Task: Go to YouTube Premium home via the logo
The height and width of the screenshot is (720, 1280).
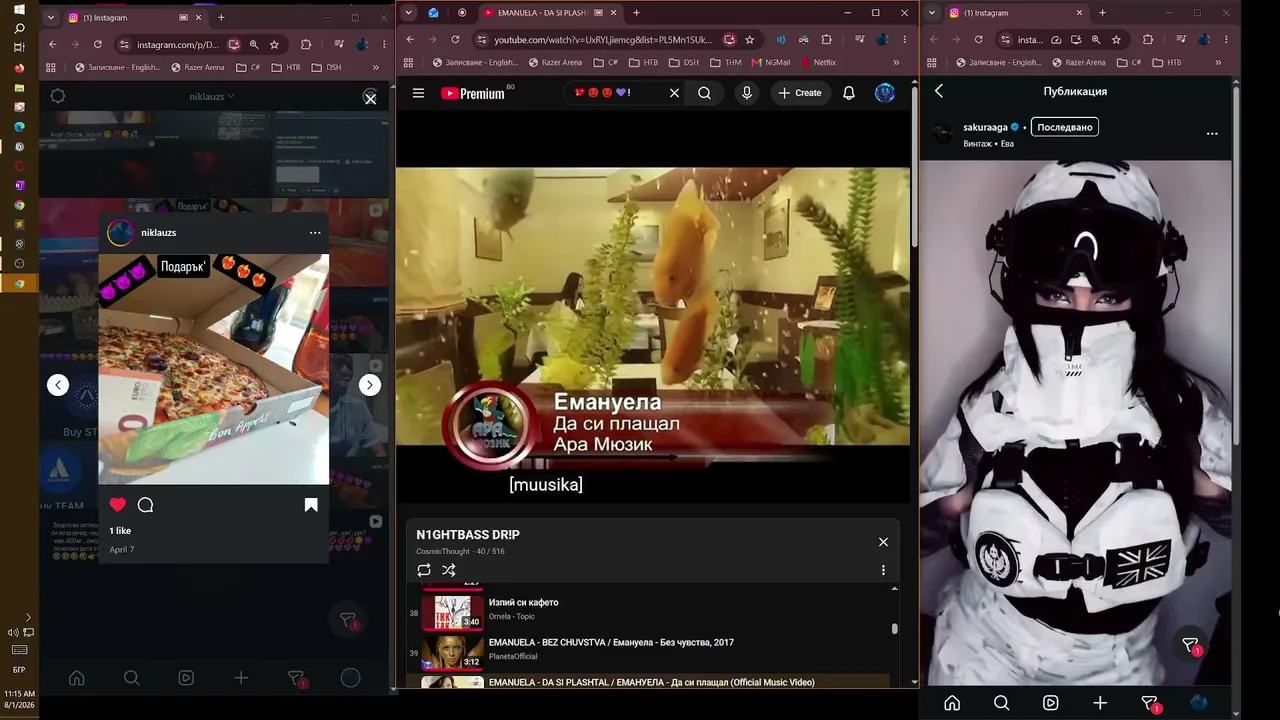Action: (473, 93)
